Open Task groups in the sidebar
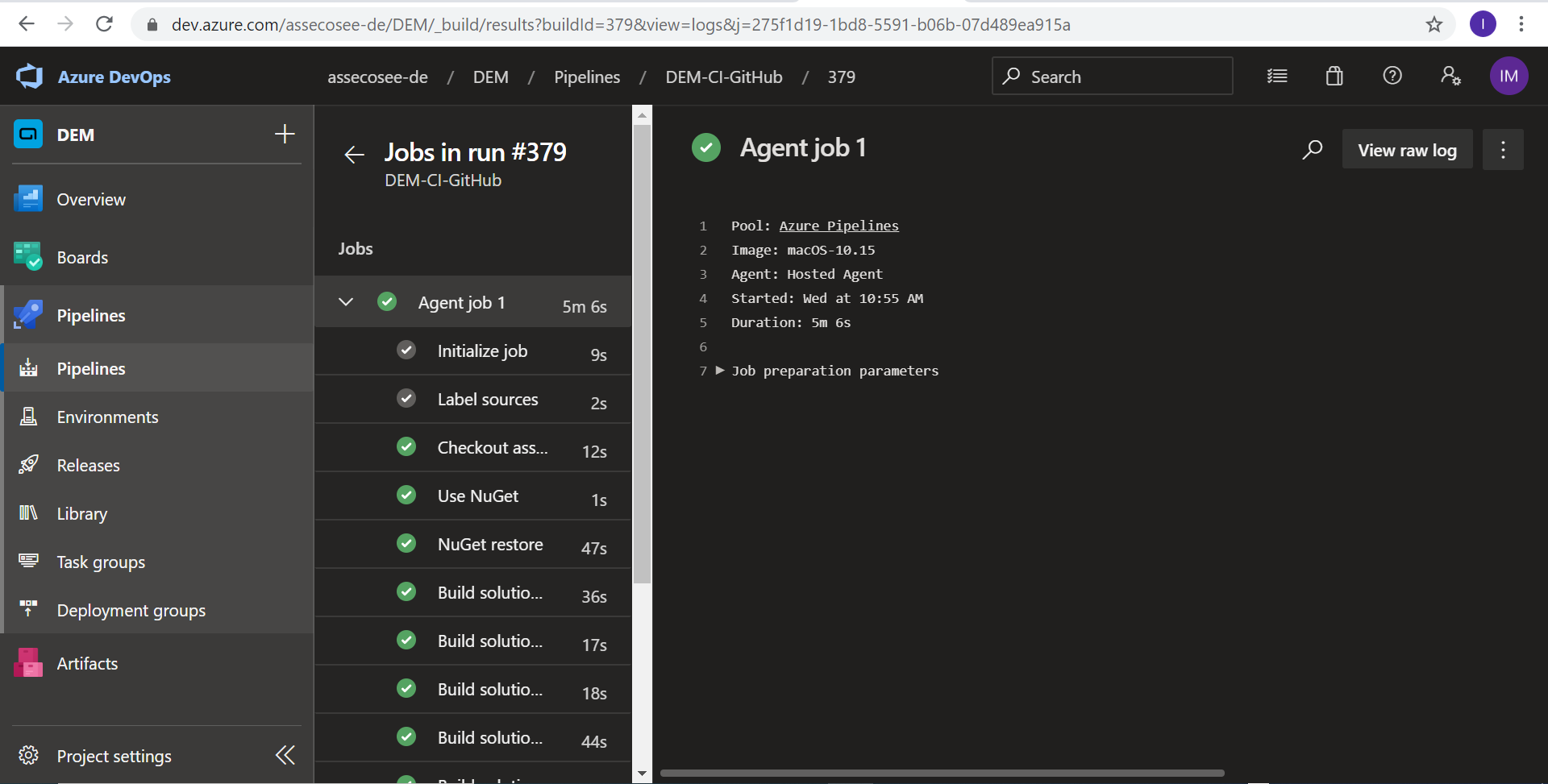The width and height of the screenshot is (1548, 784). coord(157,562)
